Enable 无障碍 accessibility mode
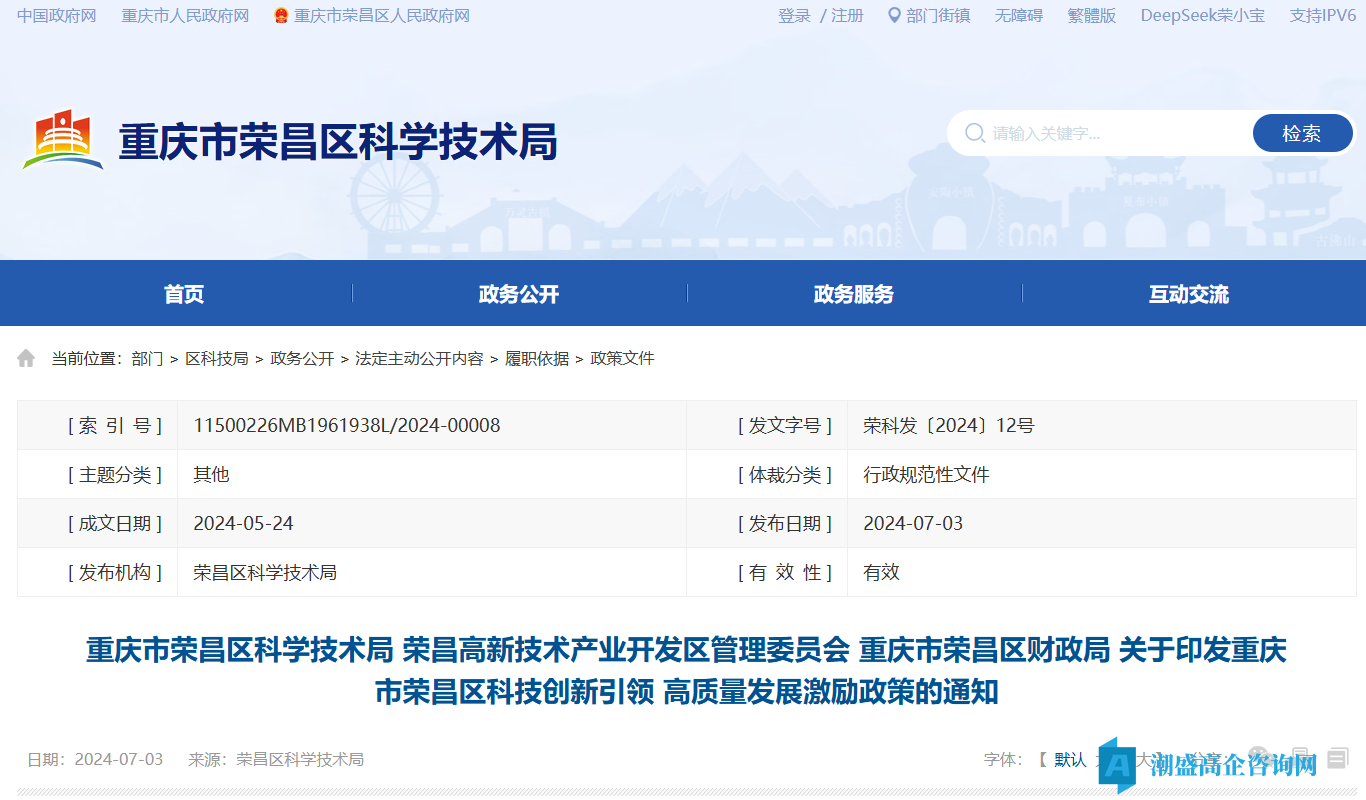 [x=1019, y=15]
